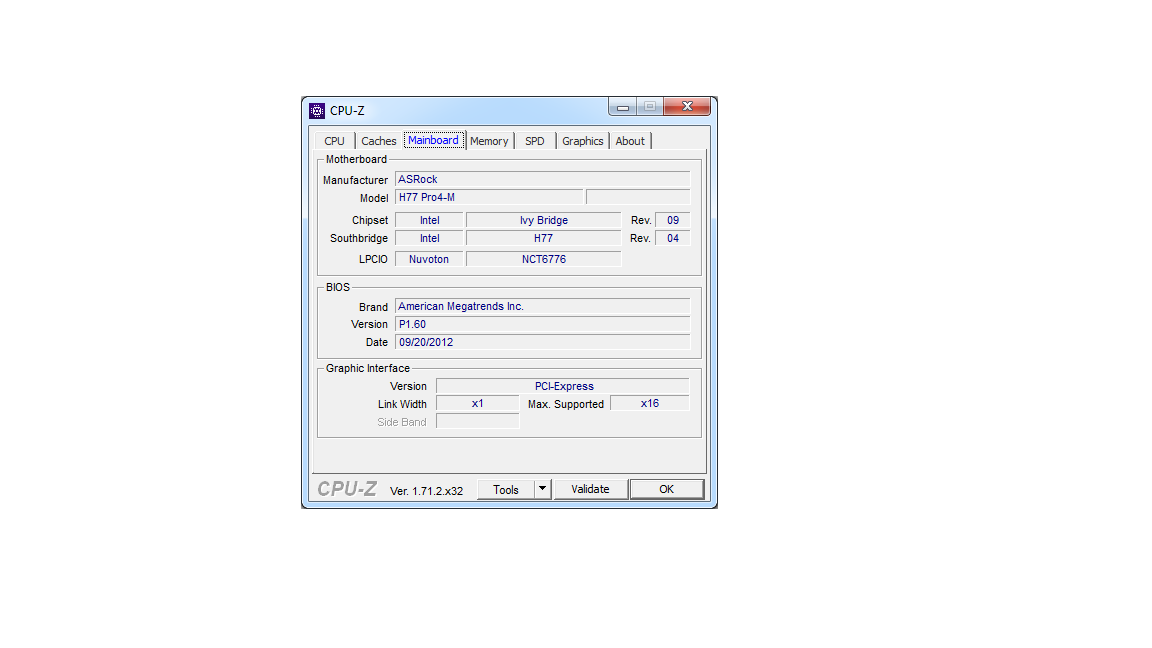Click the Southbridge revision 04 value
The width and height of the screenshot is (1152, 648).
pos(673,239)
